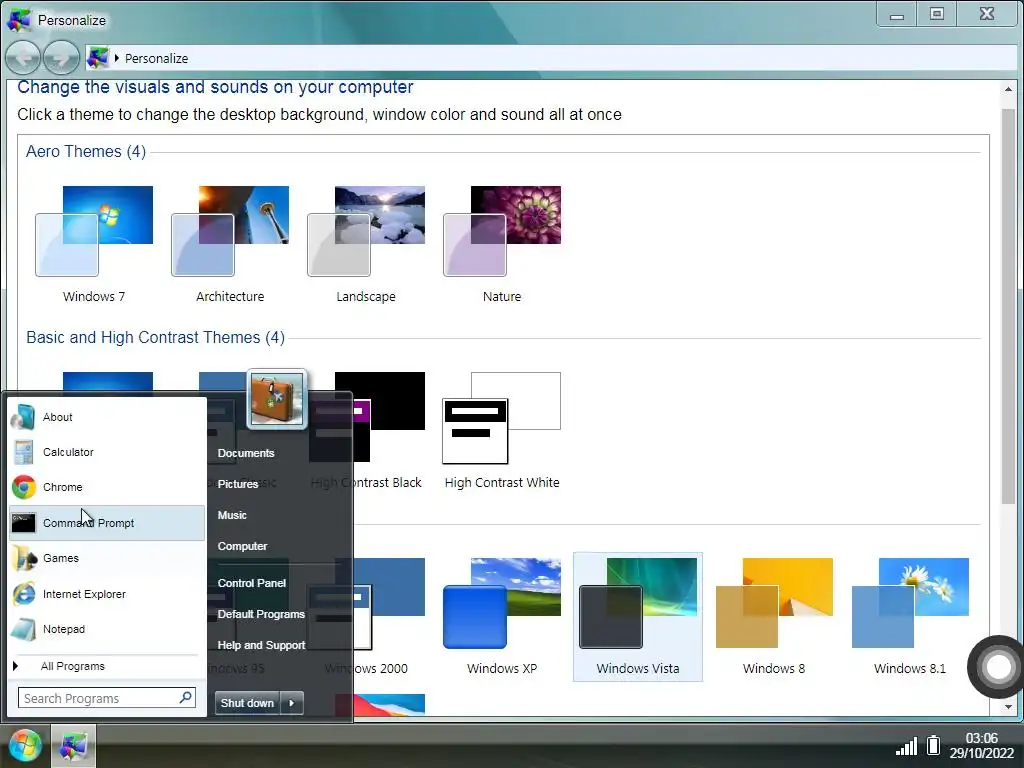Click the Back navigation arrow

[x=23, y=58]
